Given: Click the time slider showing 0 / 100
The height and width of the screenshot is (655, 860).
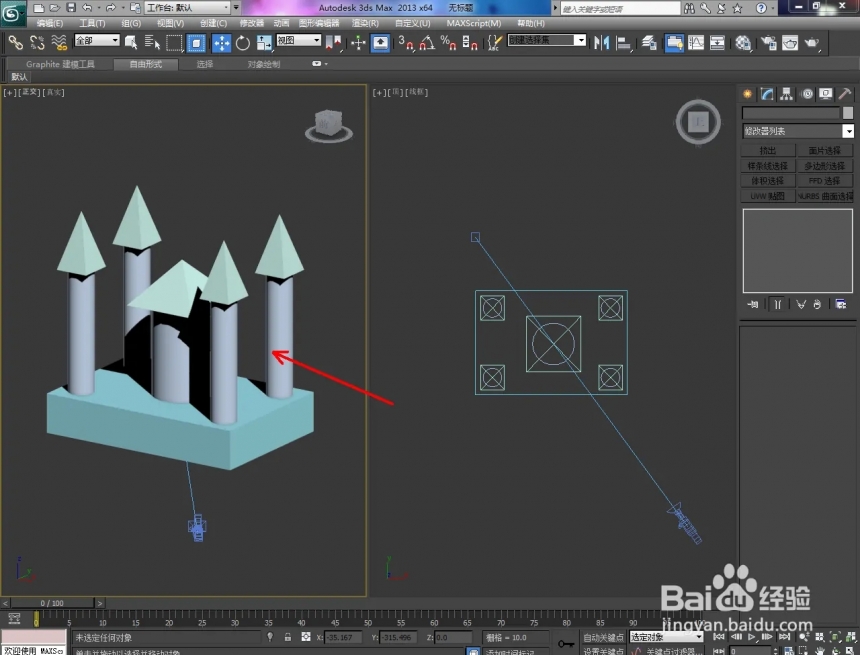Looking at the screenshot, I should click(x=52, y=603).
